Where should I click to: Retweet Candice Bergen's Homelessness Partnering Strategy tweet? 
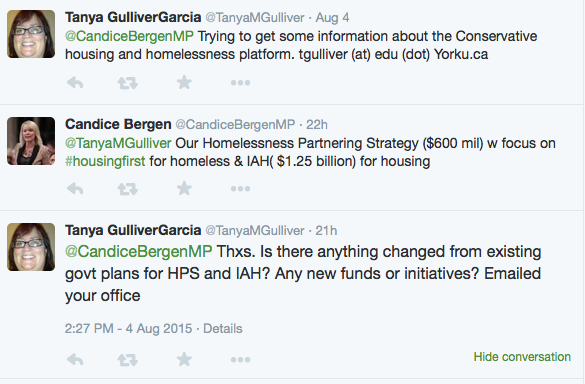(128, 189)
